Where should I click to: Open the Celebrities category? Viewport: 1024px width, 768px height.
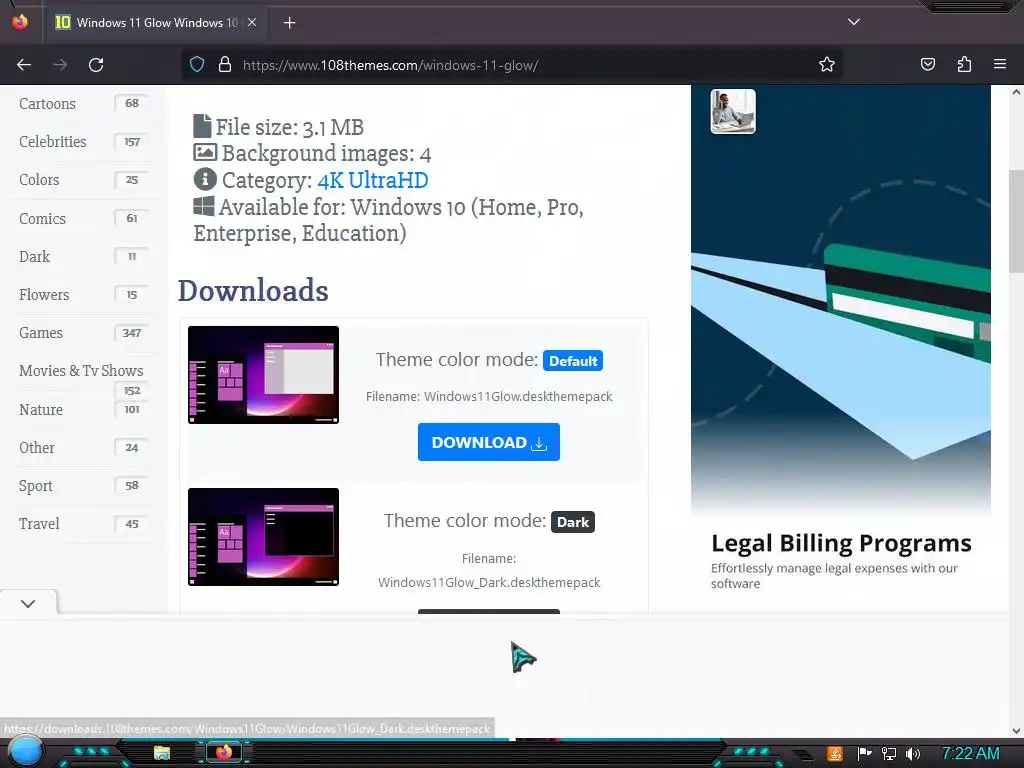click(x=52, y=142)
